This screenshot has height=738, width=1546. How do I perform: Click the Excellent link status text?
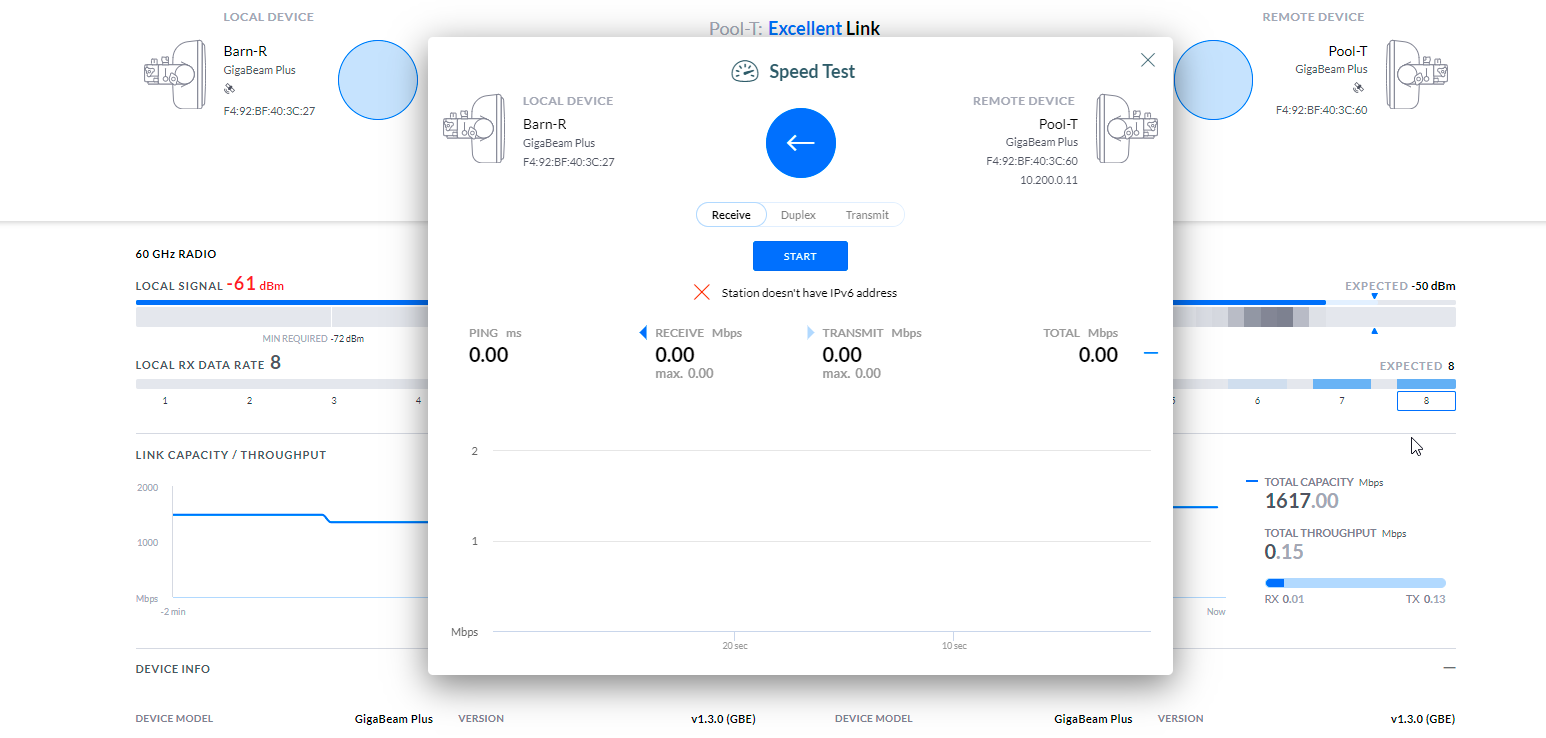pyautogui.click(x=805, y=29)
